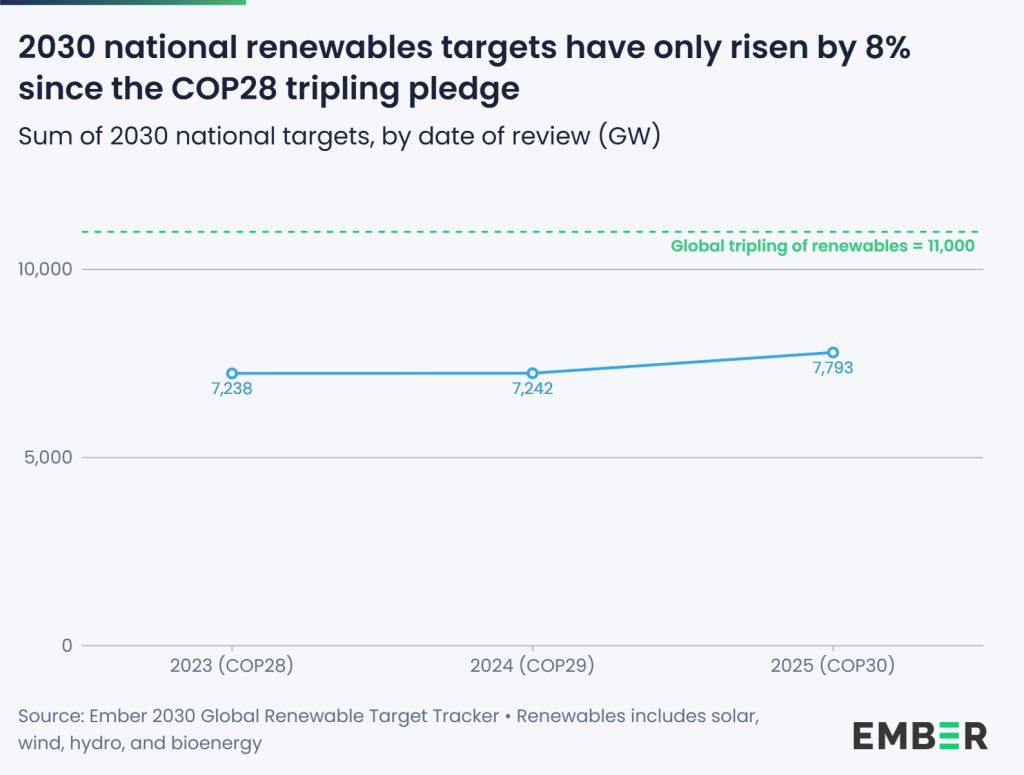Click the 7,242 data label

point(532,389)
